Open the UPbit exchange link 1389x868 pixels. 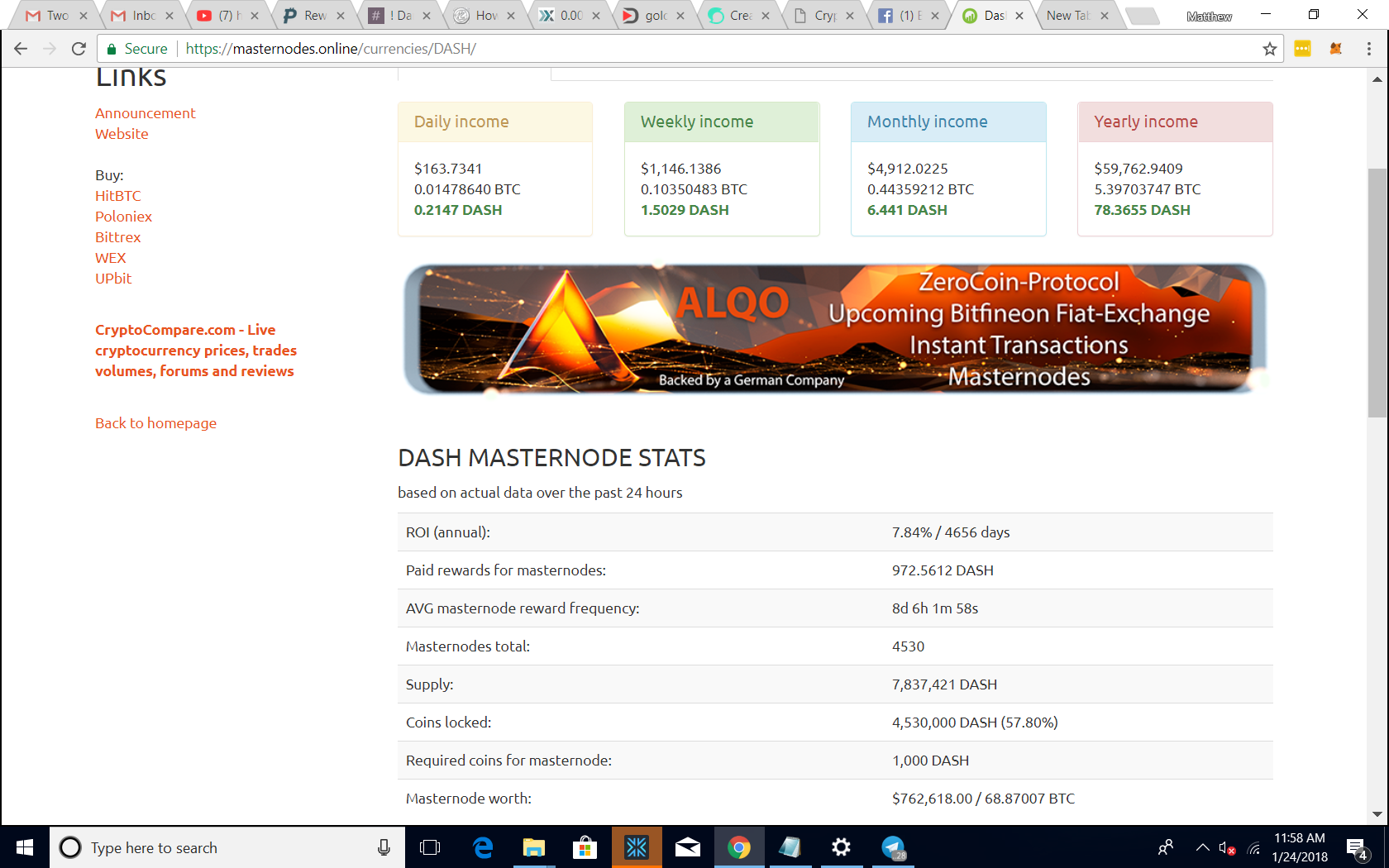[x=113, y=279]
